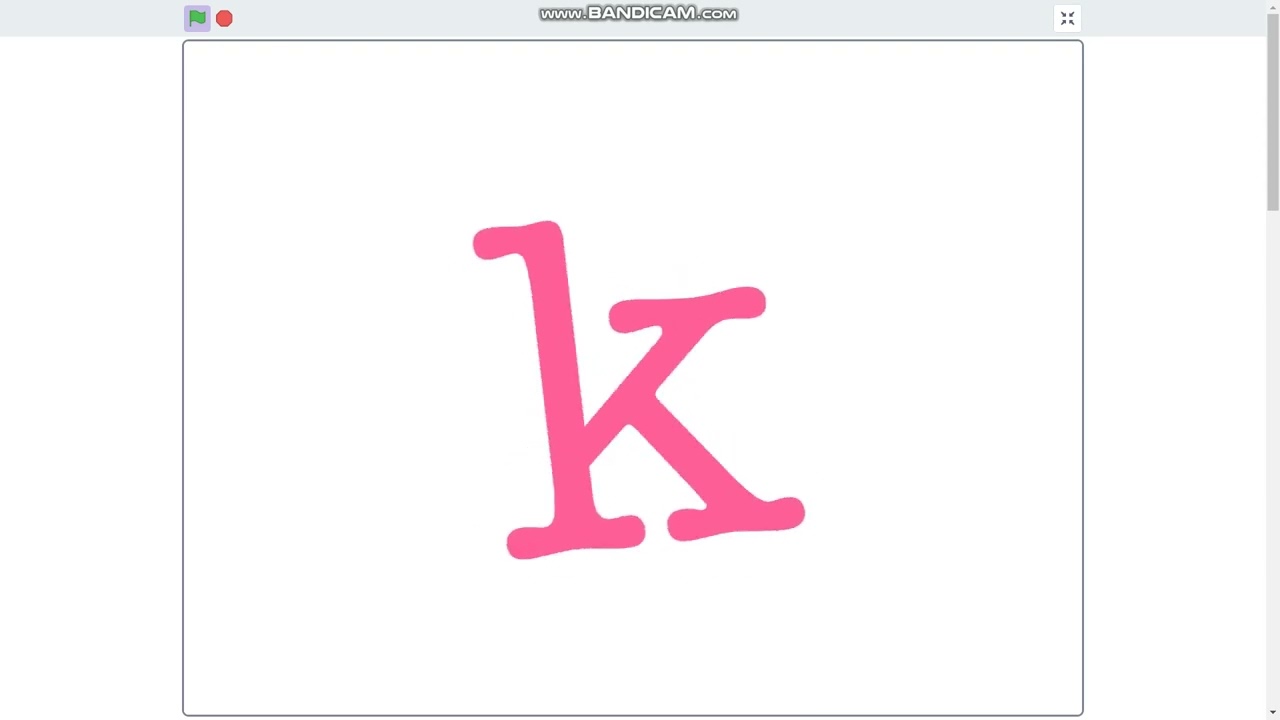
Task: Click the green flag to start project
Action: tap(197, 18)
